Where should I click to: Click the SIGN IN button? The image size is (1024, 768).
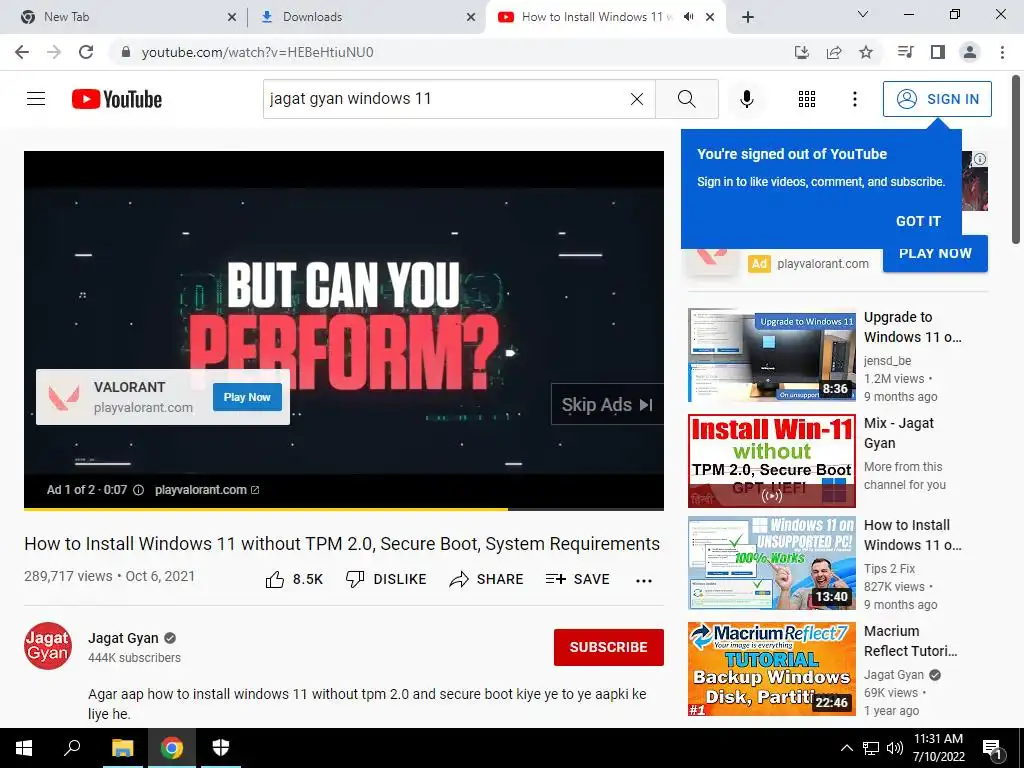[937, 99]
